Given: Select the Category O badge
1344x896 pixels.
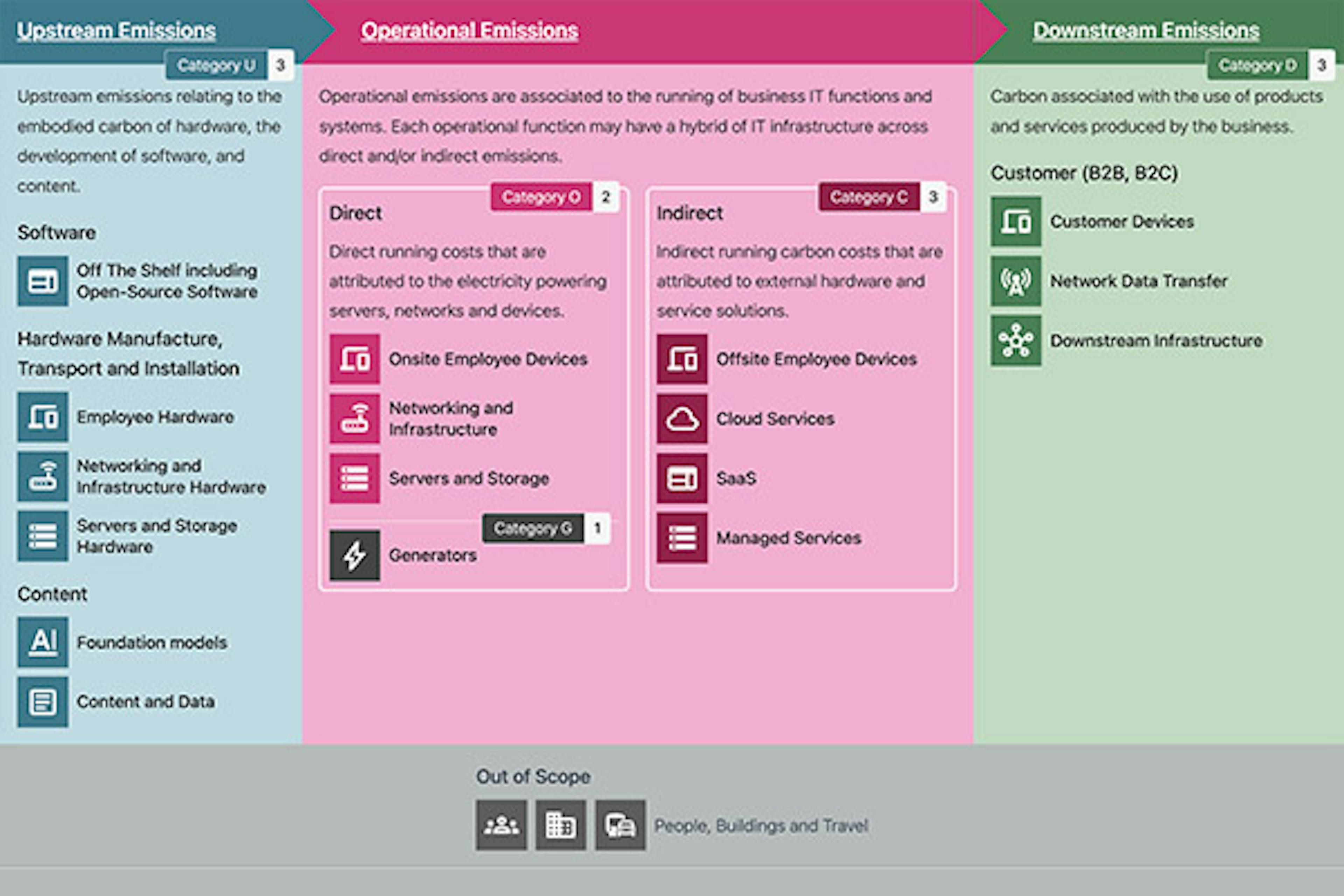Looking at the screenshot, I should (540, 197).
